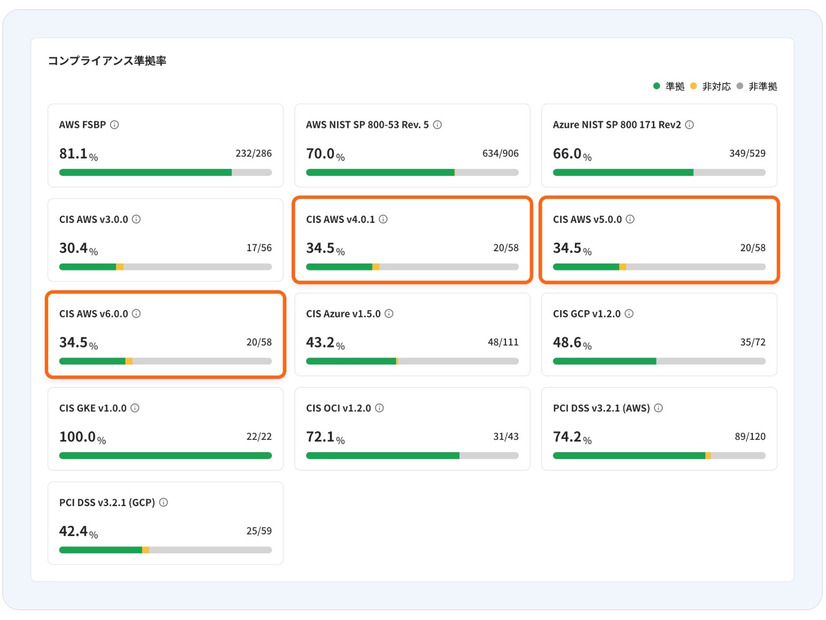Toggle the green 準拠 legend item
The width and height of the screenshot is (826, 620).
click(x=669, y=87)
